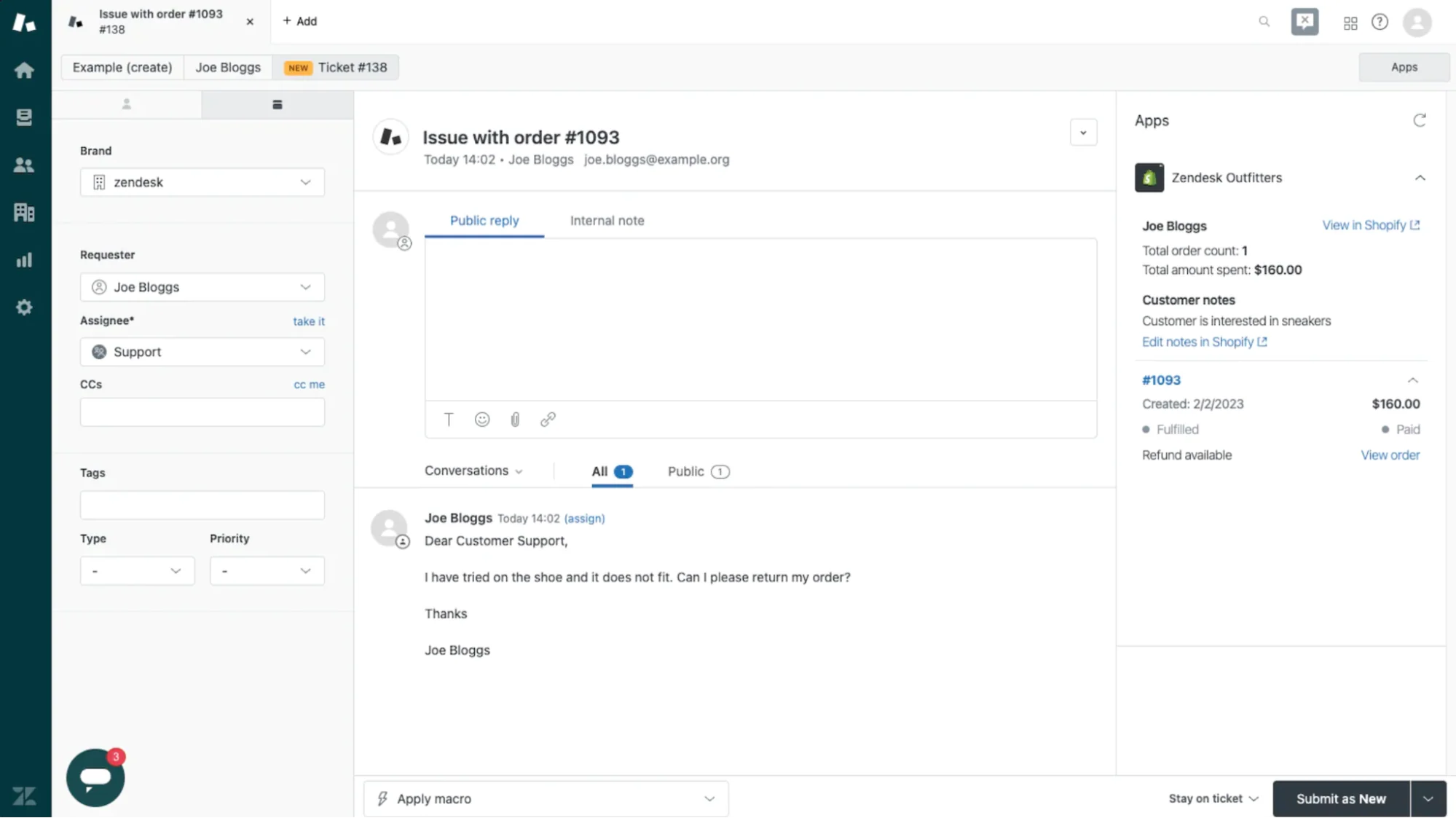
Task: Click inside the Tags input field
Action: [x=202, y=505]
